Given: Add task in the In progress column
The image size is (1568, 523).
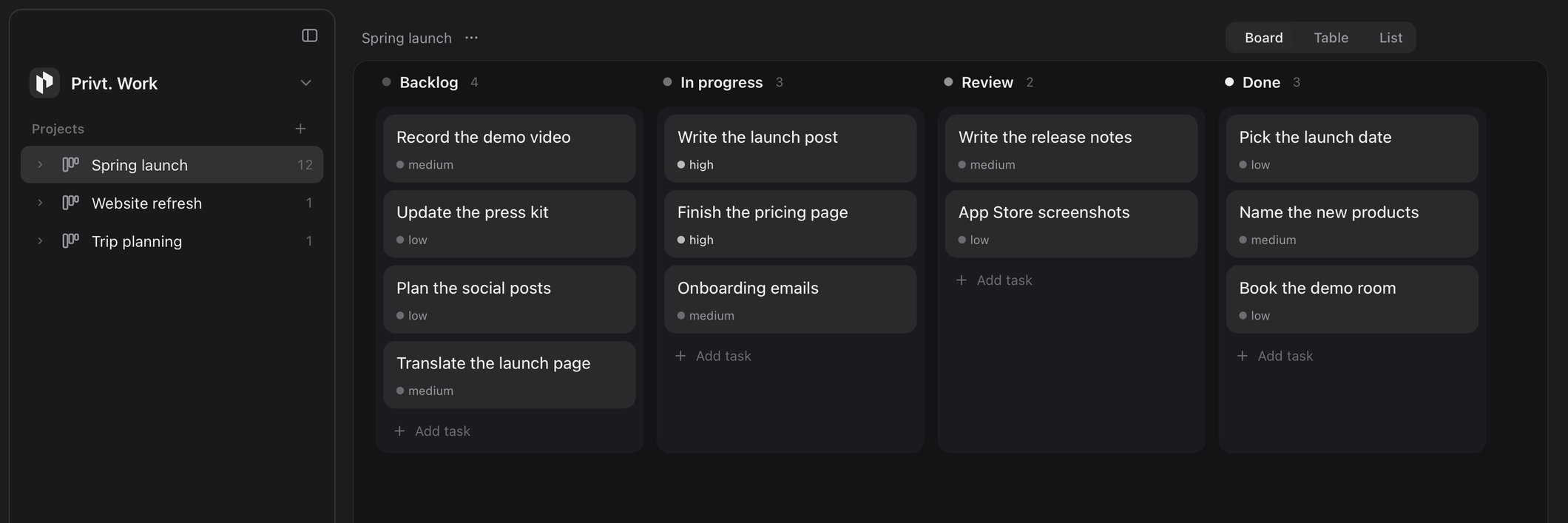Looking at the screenshot, I should (x=714, y=356).
